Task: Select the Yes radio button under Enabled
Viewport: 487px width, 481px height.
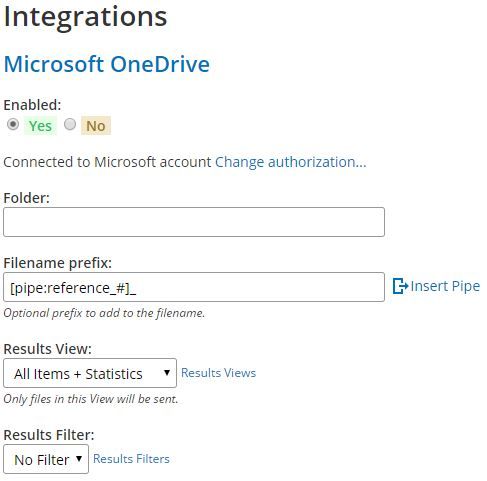Action: [13, 125]
